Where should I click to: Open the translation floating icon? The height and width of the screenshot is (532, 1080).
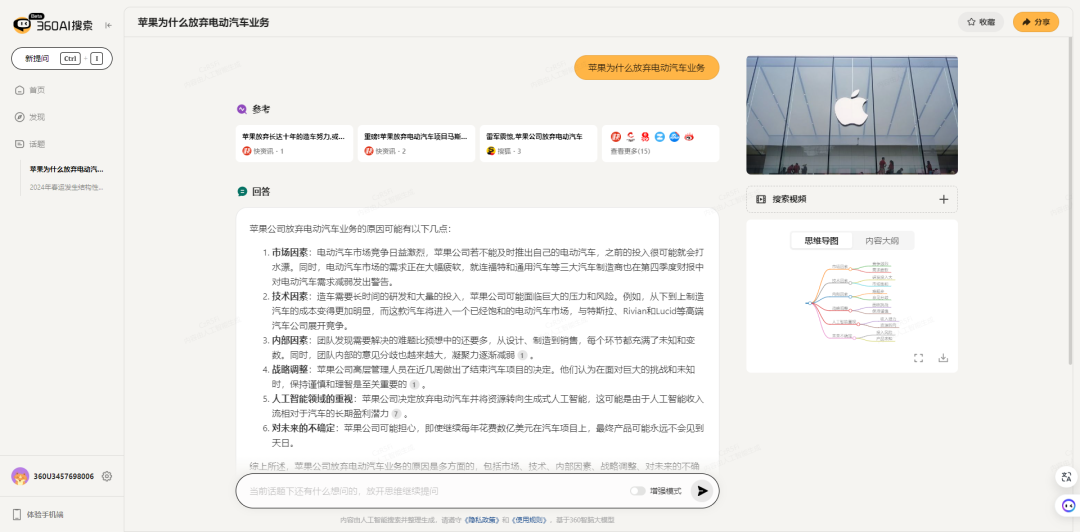1064,477
